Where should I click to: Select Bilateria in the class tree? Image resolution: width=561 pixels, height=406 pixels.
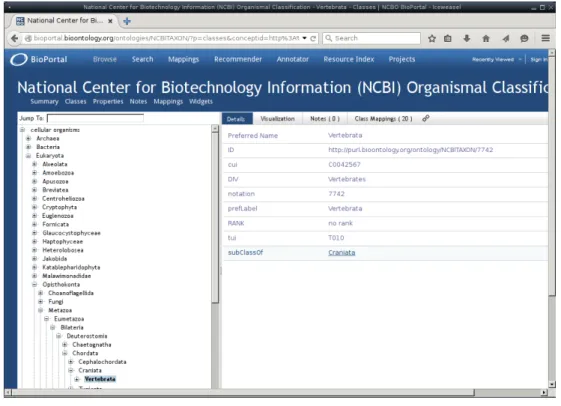point(72,327)
